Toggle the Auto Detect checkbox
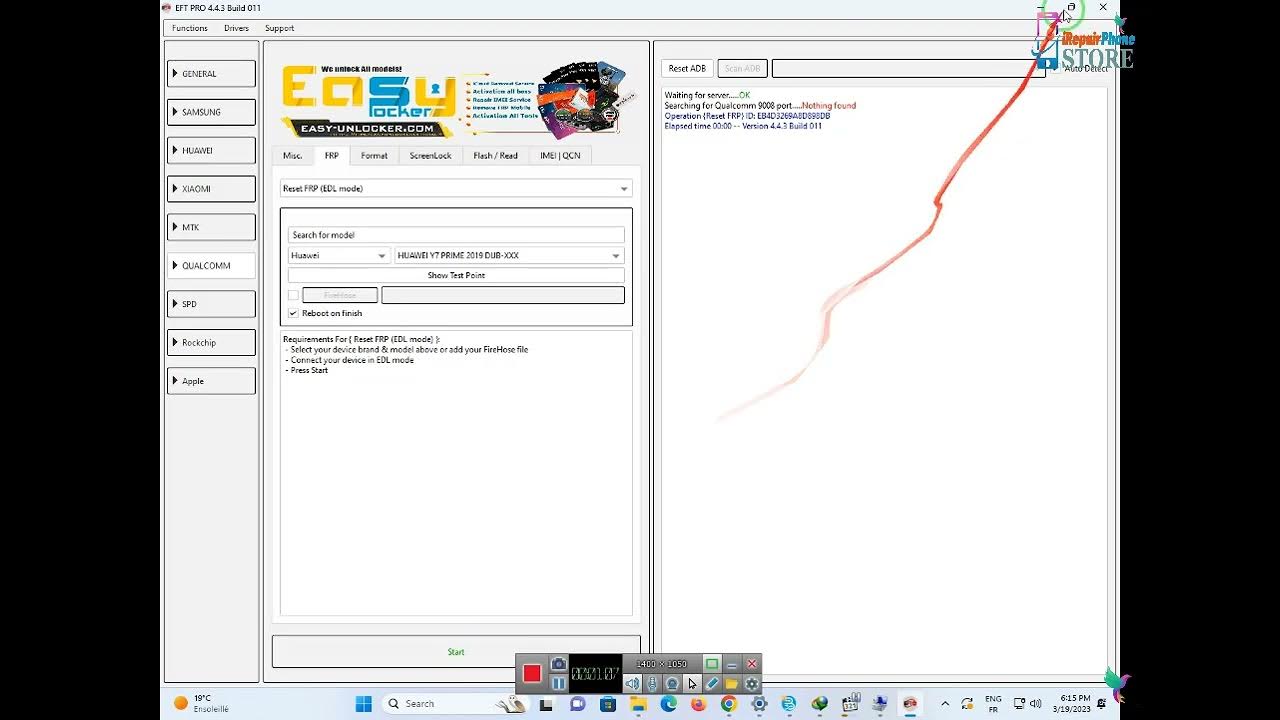The width and height of the screenshot is (1280, 720). (x=1054, y=68)
